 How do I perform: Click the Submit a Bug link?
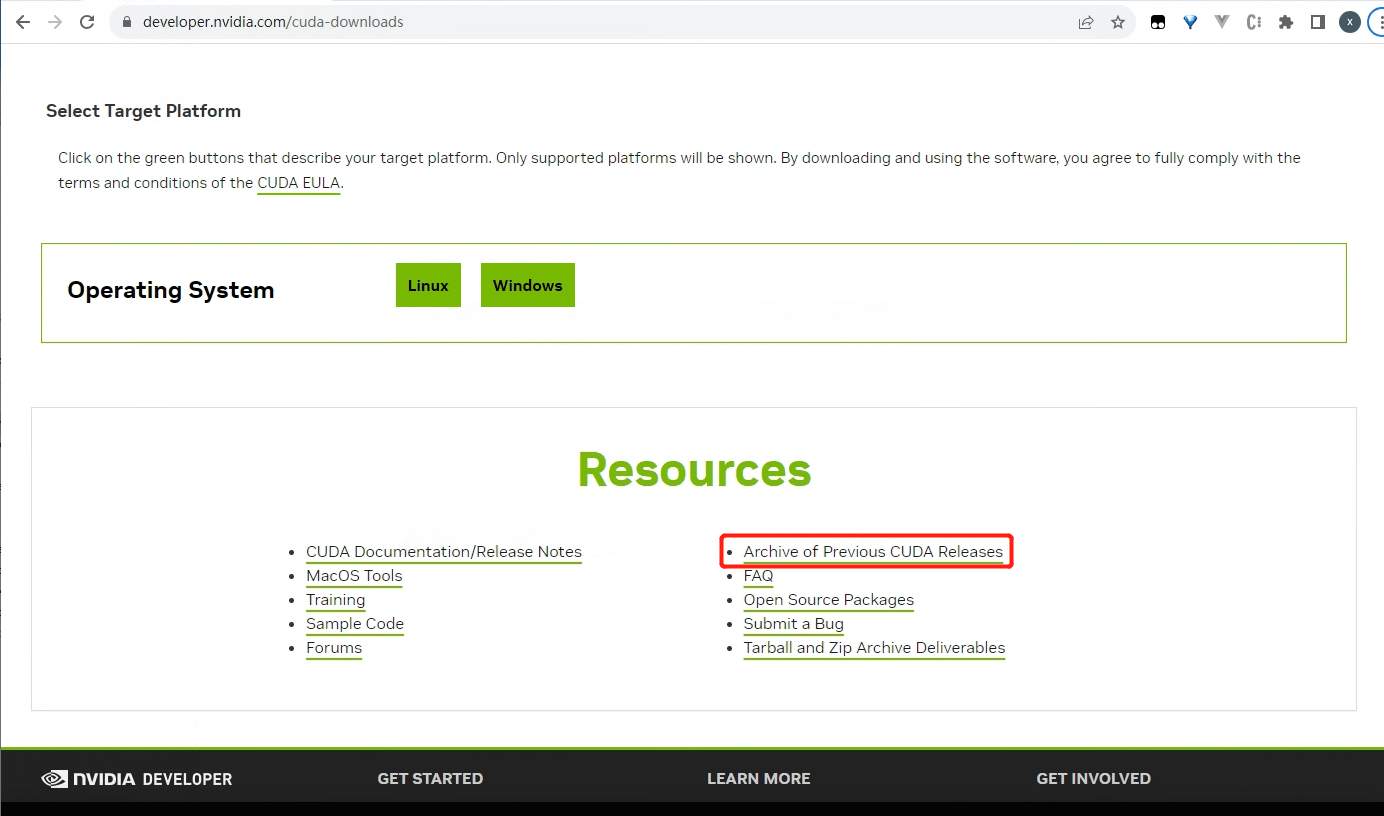tap(794, 624)
